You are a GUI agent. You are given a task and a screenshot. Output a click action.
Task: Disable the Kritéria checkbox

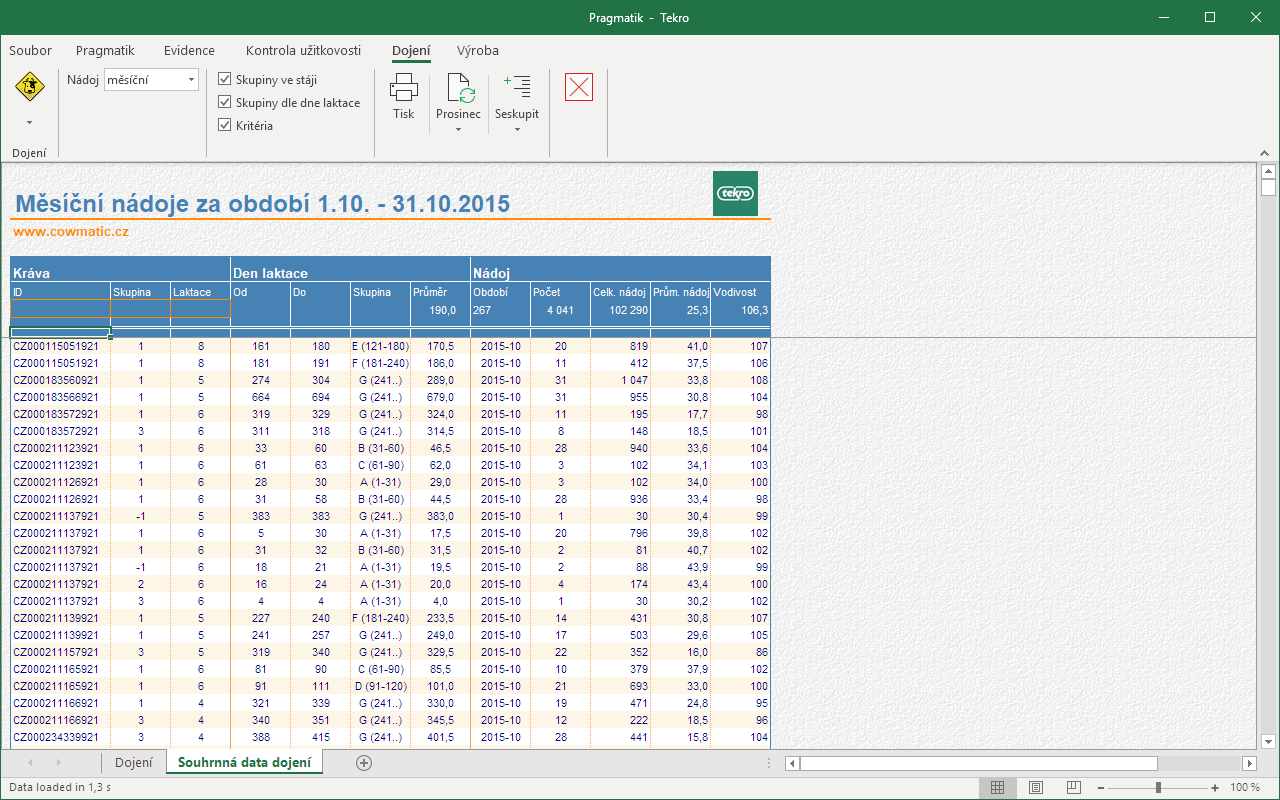coord(225,125)
